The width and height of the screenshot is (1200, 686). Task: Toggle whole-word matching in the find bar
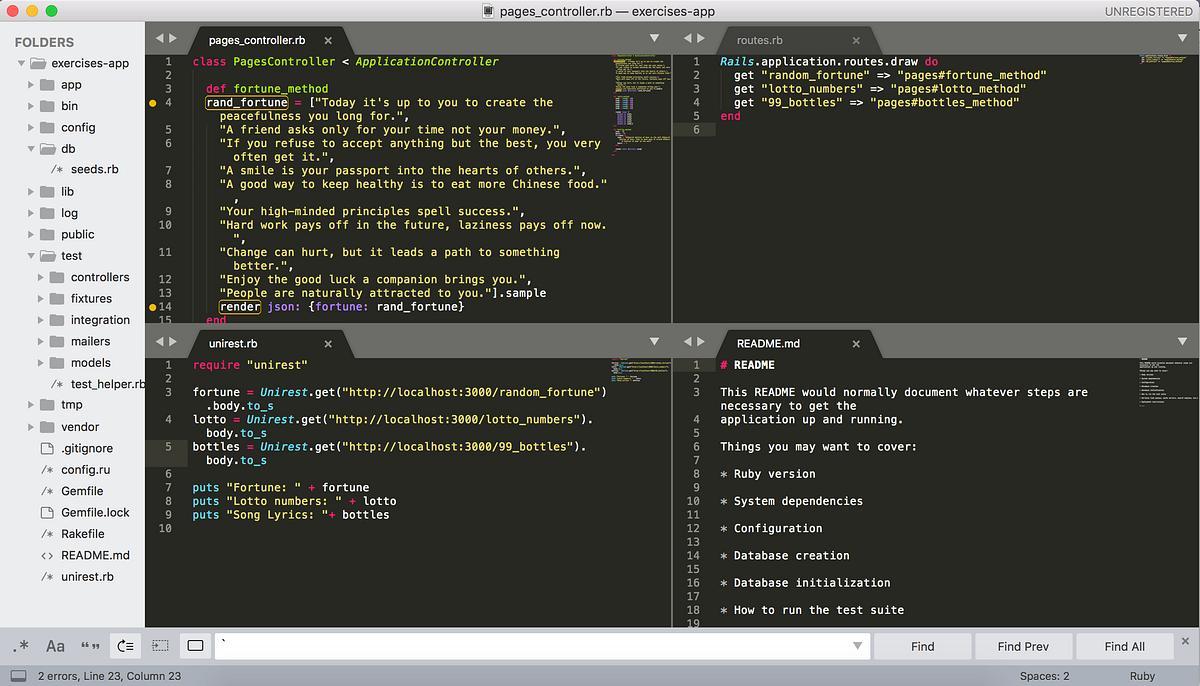(90, 646)
